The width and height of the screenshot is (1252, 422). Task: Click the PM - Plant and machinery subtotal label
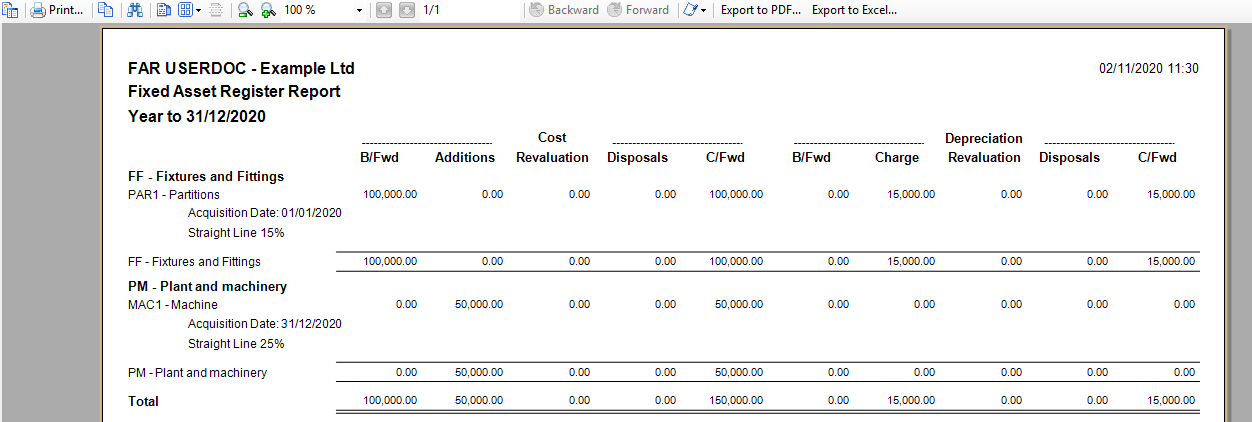[197, 373]
